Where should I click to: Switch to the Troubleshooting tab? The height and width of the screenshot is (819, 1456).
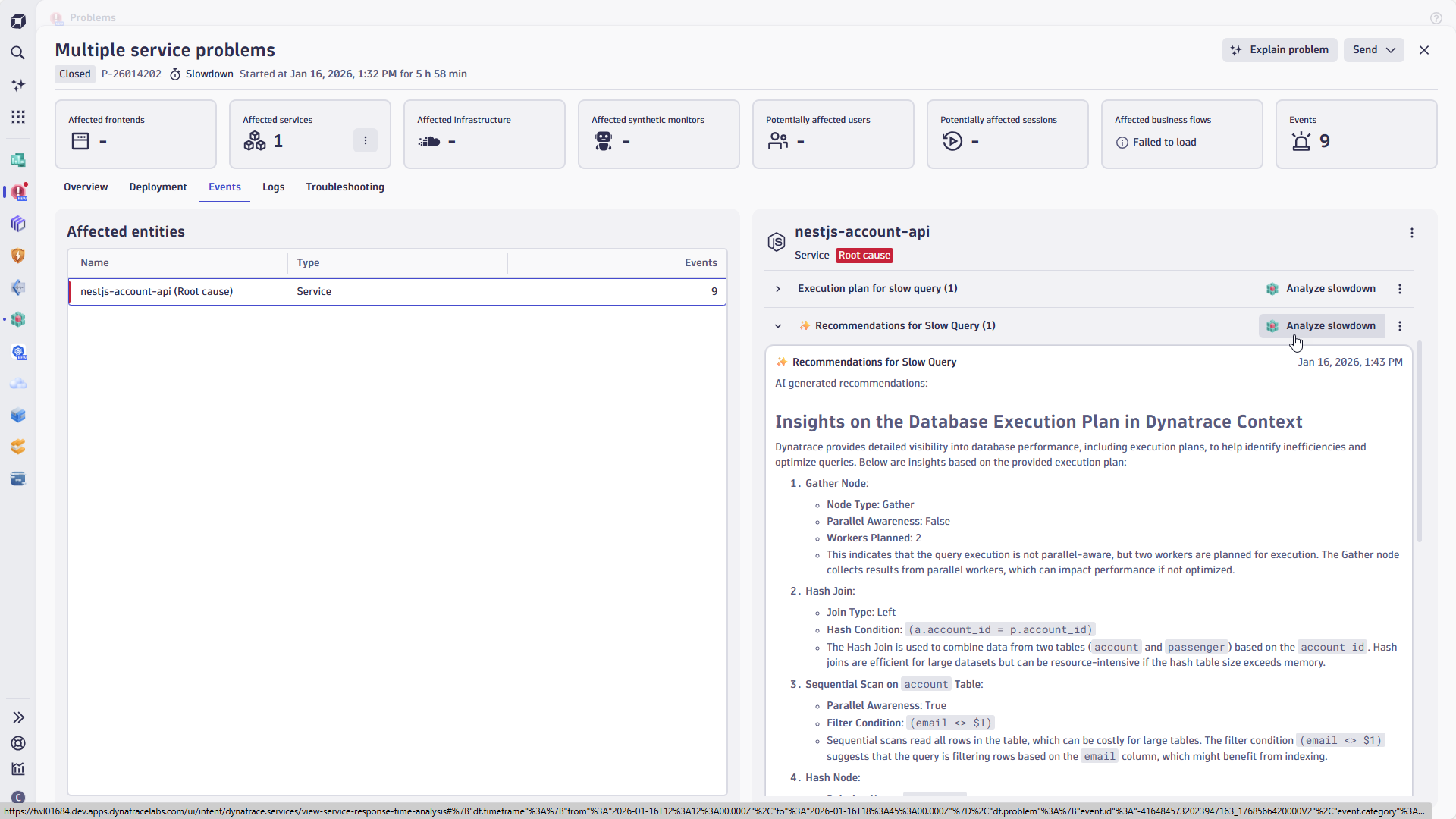(x=345, y=187)
